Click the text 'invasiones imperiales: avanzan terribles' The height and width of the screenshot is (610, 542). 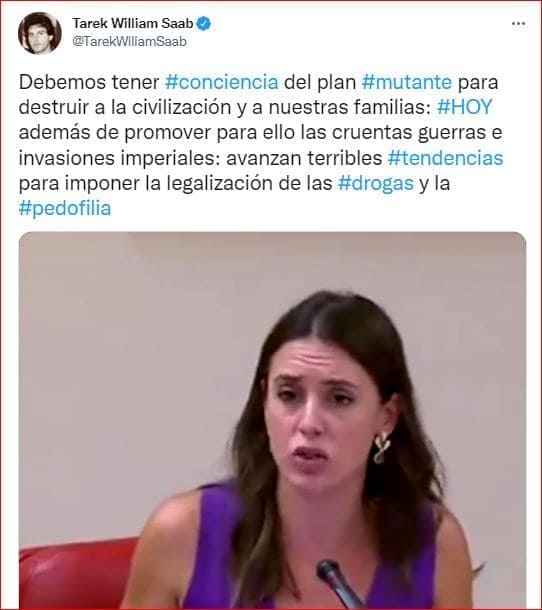[x=200, y=158]
